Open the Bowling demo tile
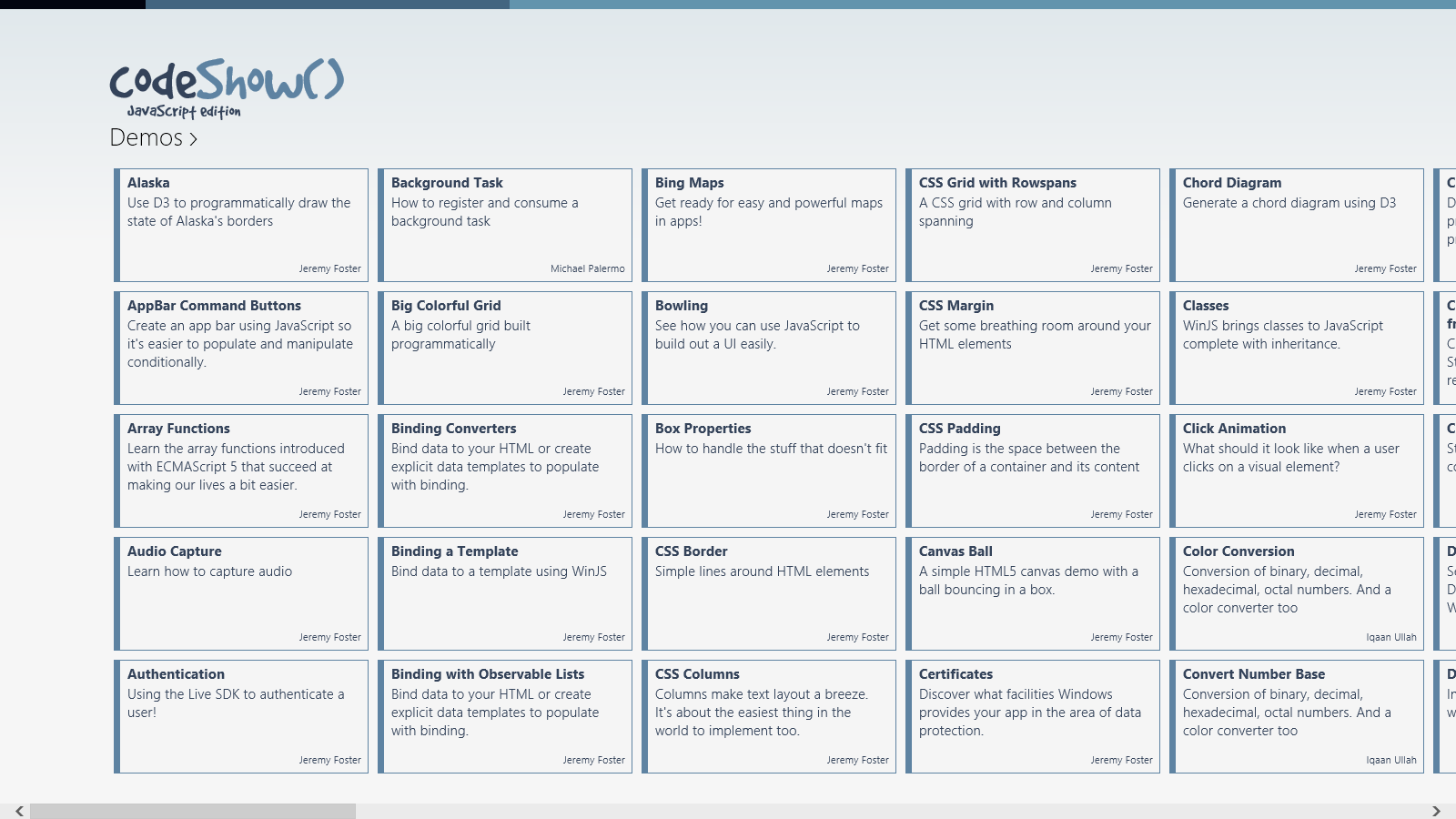Viewport: 1456px width, 819px height. [x=769, y=348]
